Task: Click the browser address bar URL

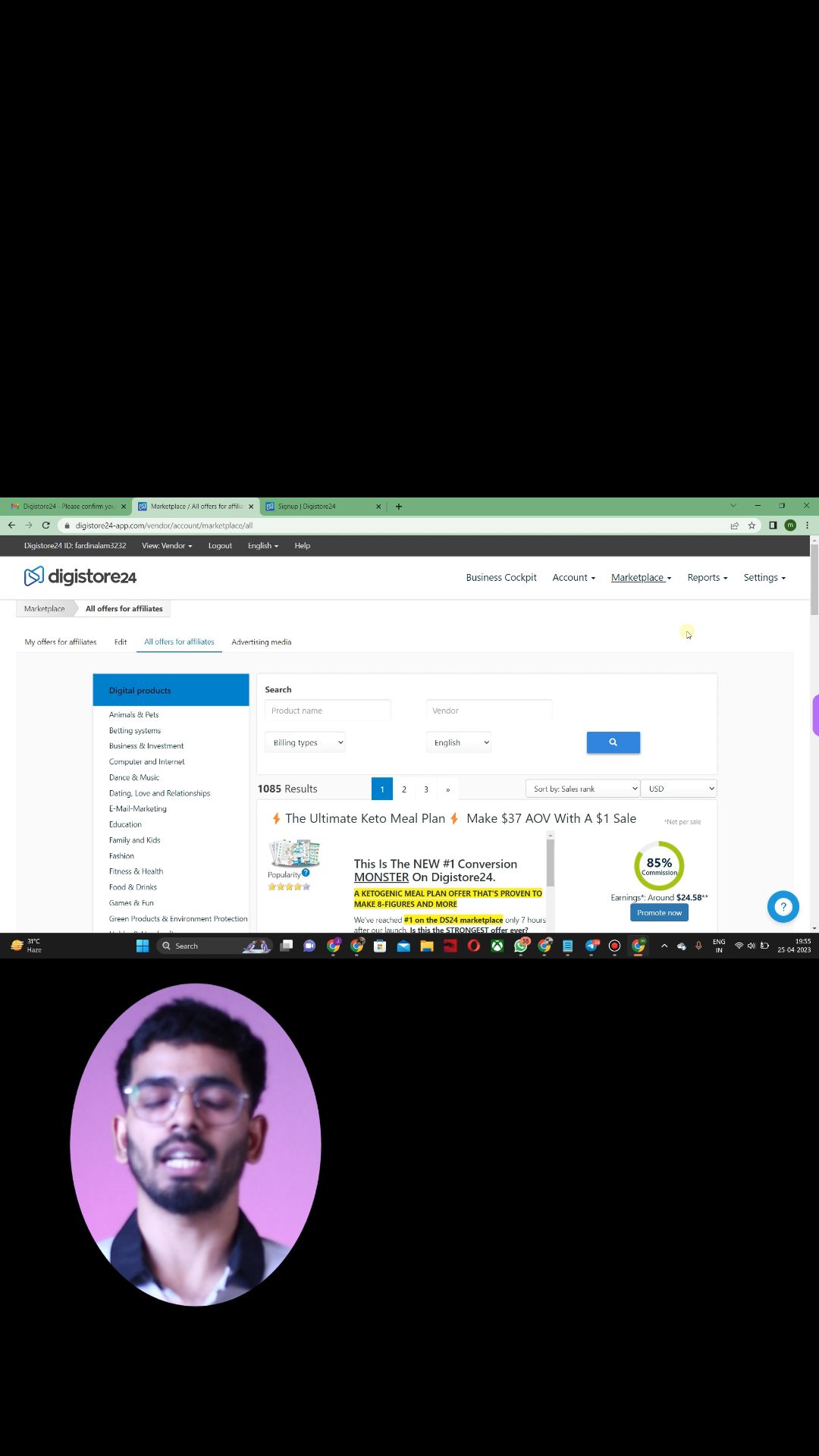Action: [x=164, y=525]
